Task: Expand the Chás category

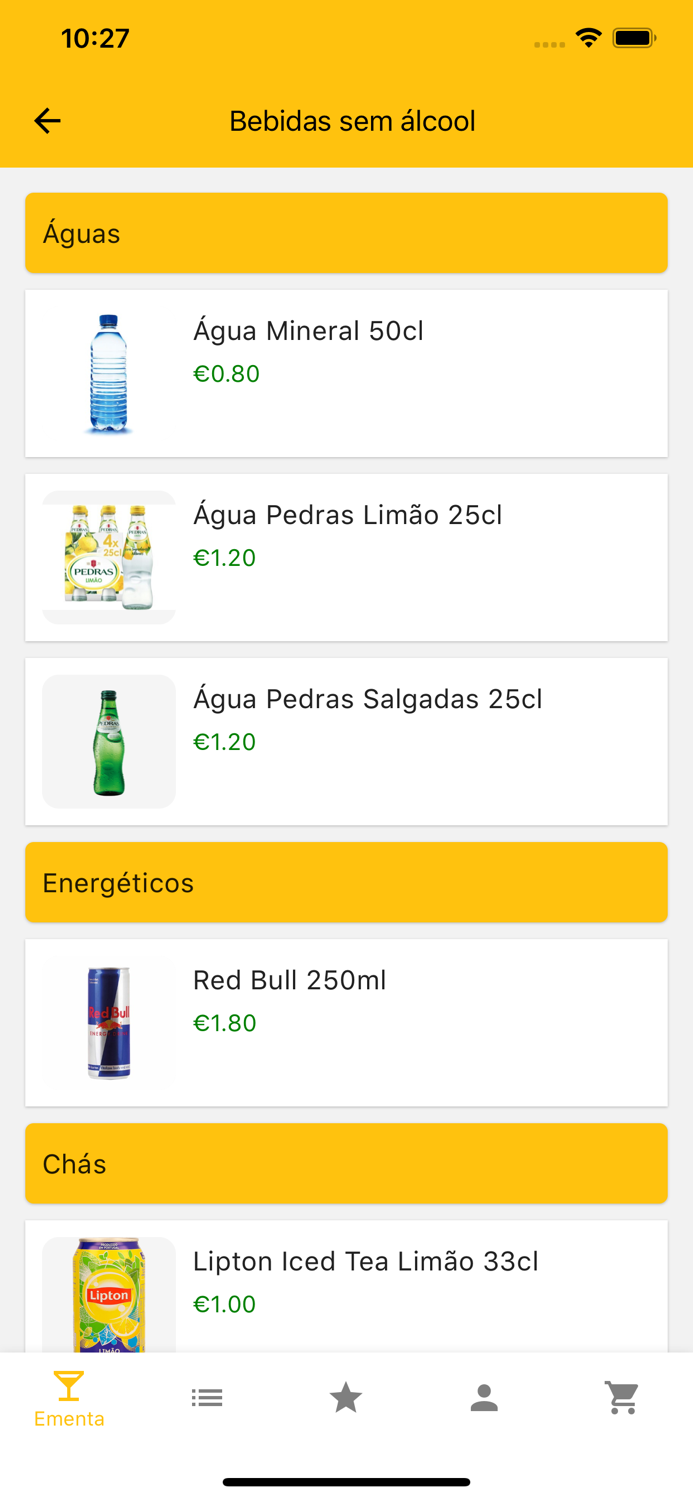Action: pyautogui.click(x=346, y=1163)
